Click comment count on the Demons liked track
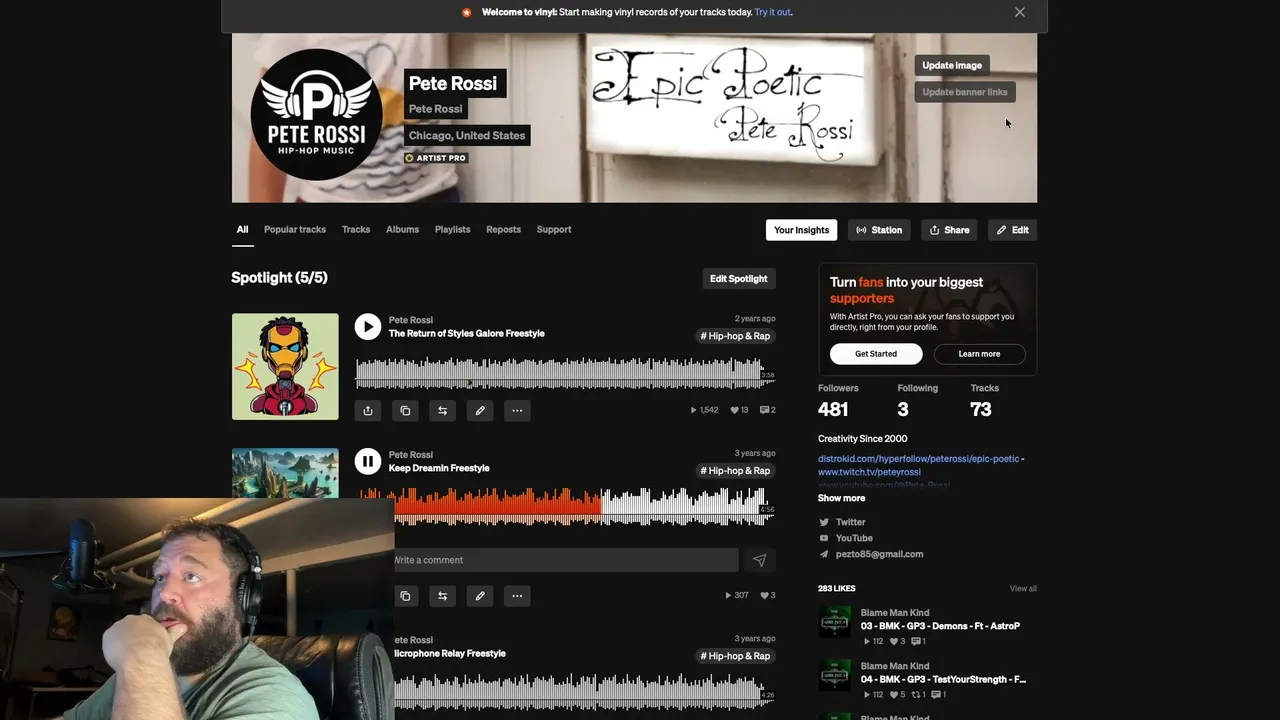This screenshot has width=1280, height=720. pos(919,642)
